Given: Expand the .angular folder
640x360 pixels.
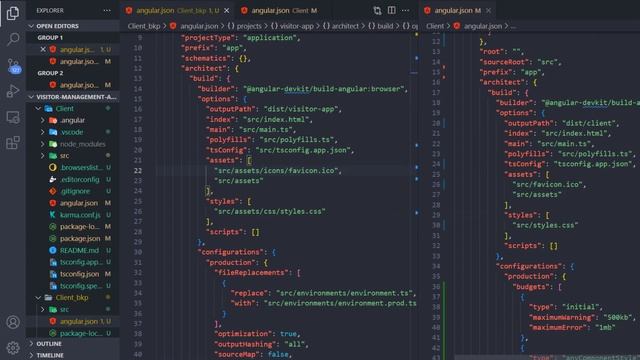Looking at the screenshot, I should (42, 120).
